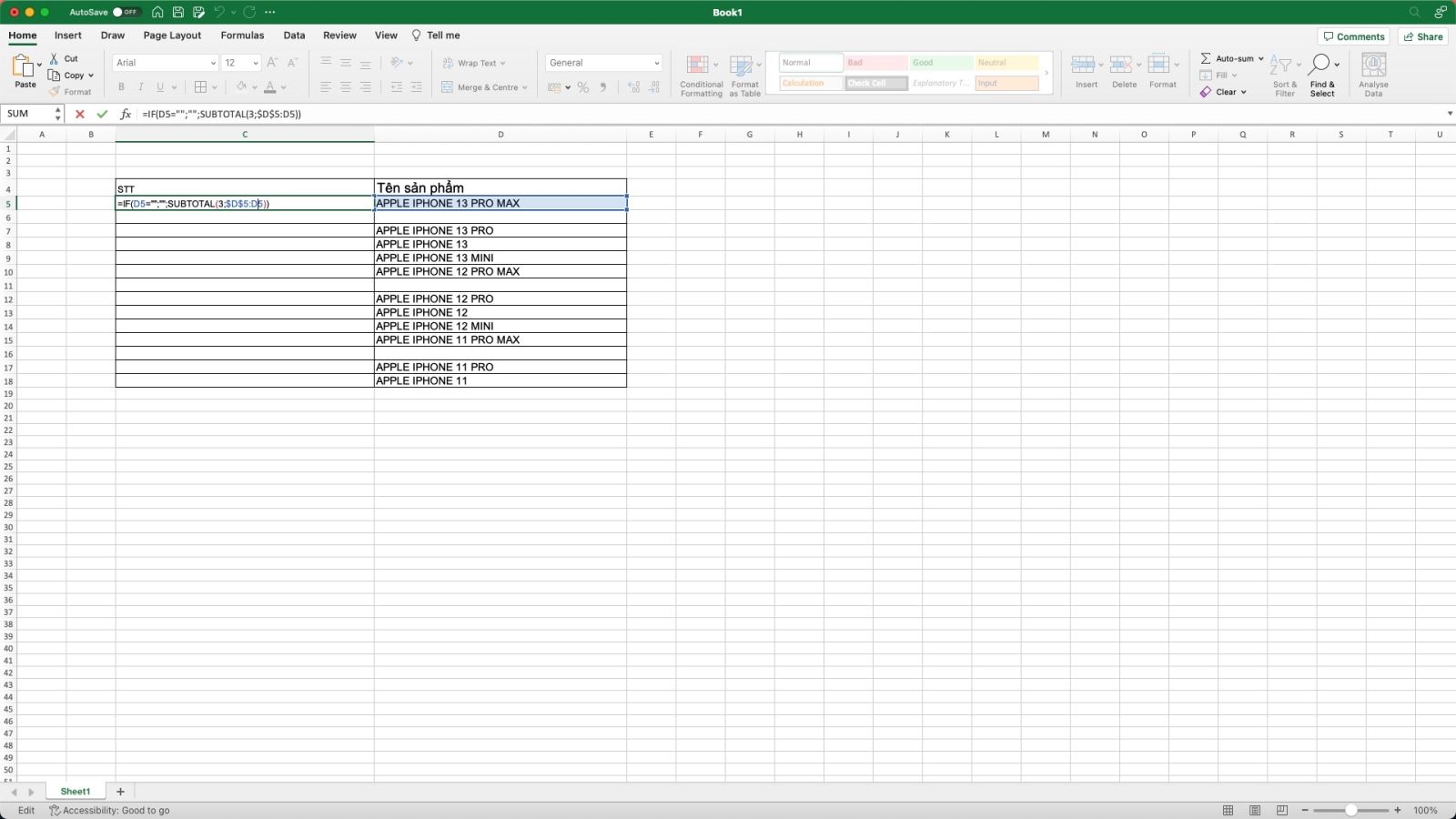Switch to the Formulas ribbon tab

click(x=242, y=35)
